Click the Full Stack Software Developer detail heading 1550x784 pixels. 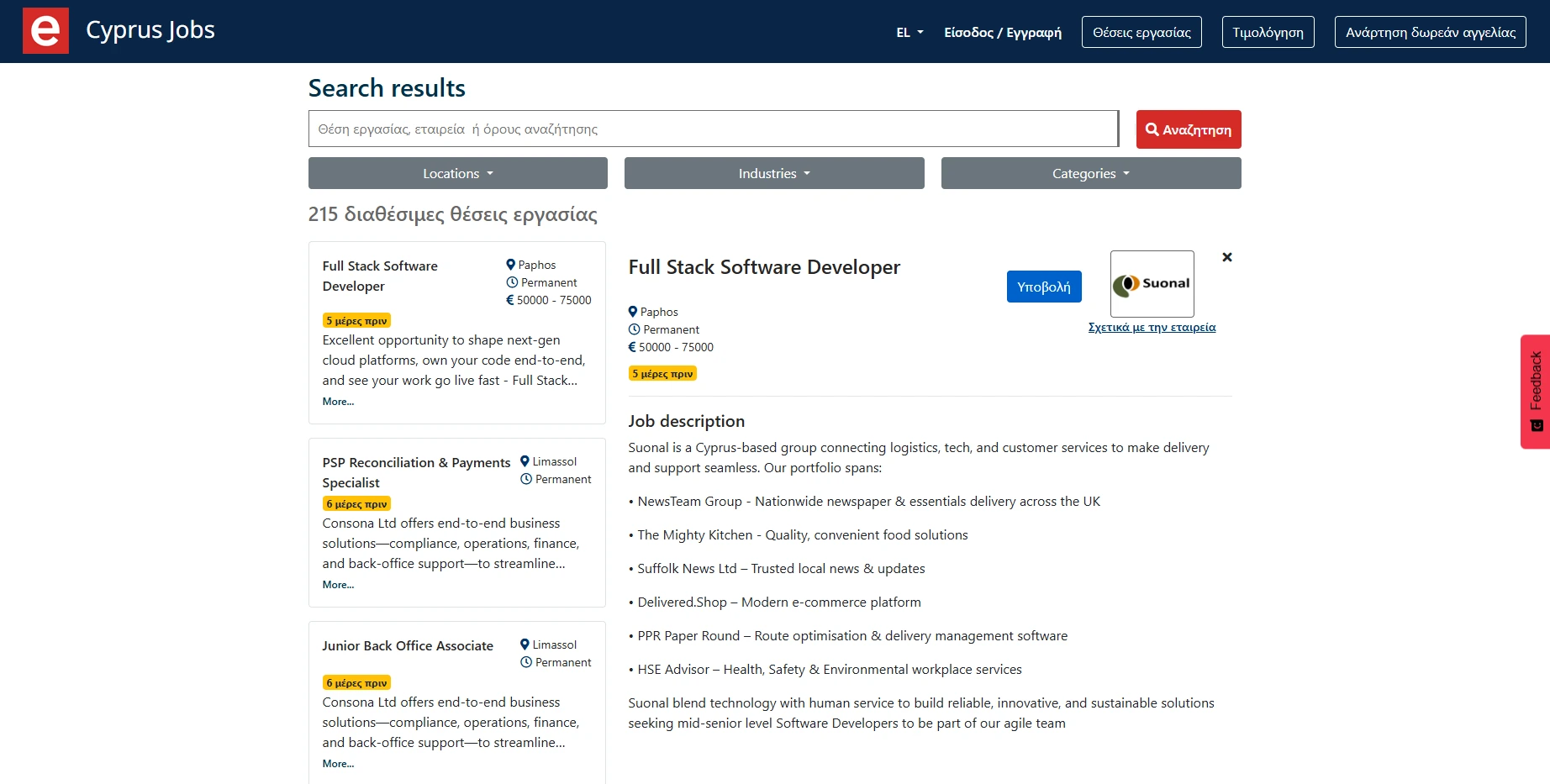(x=764, y=267)
